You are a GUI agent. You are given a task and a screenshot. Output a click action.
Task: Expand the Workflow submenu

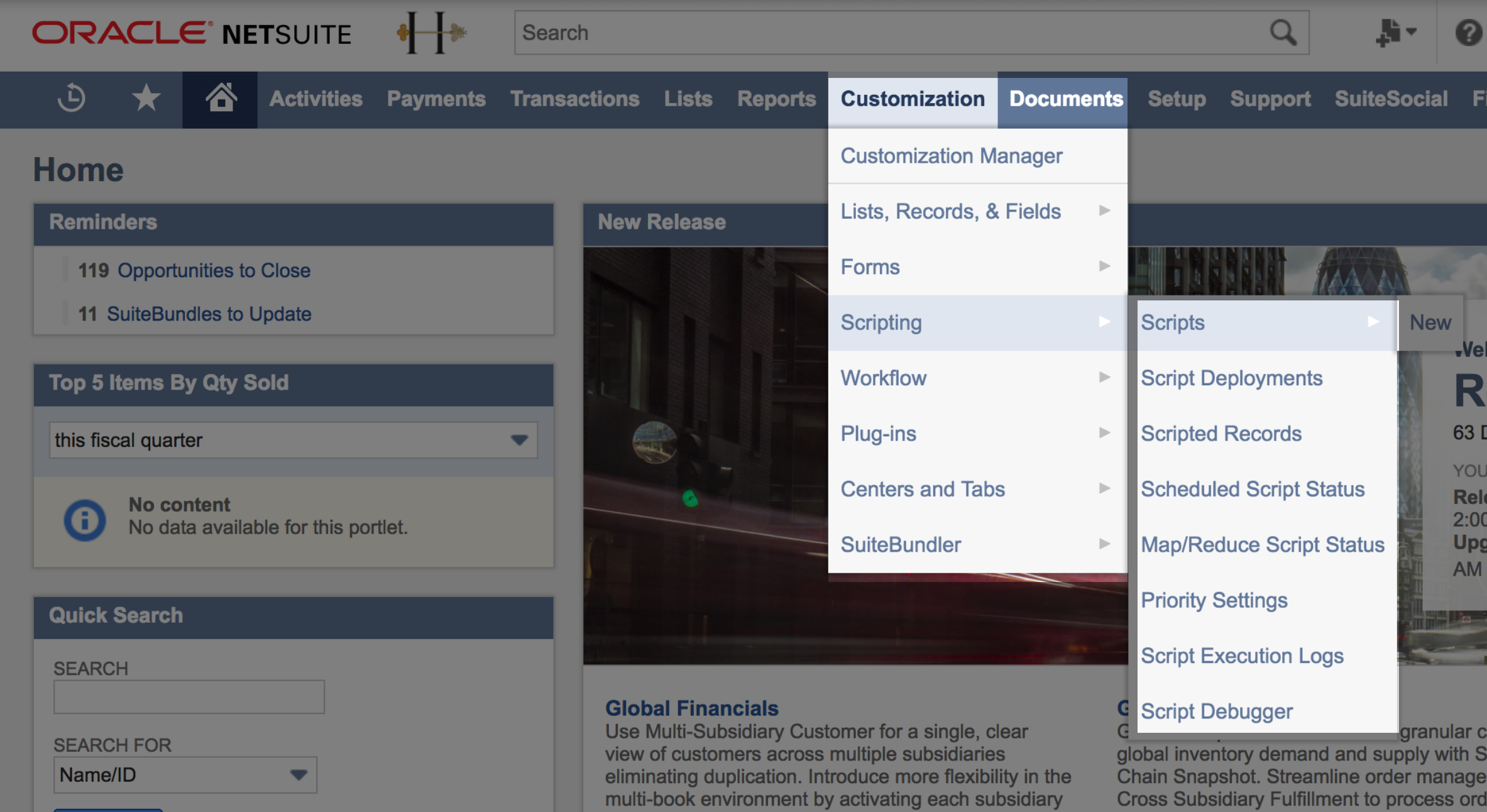click(x=977, y=378)
